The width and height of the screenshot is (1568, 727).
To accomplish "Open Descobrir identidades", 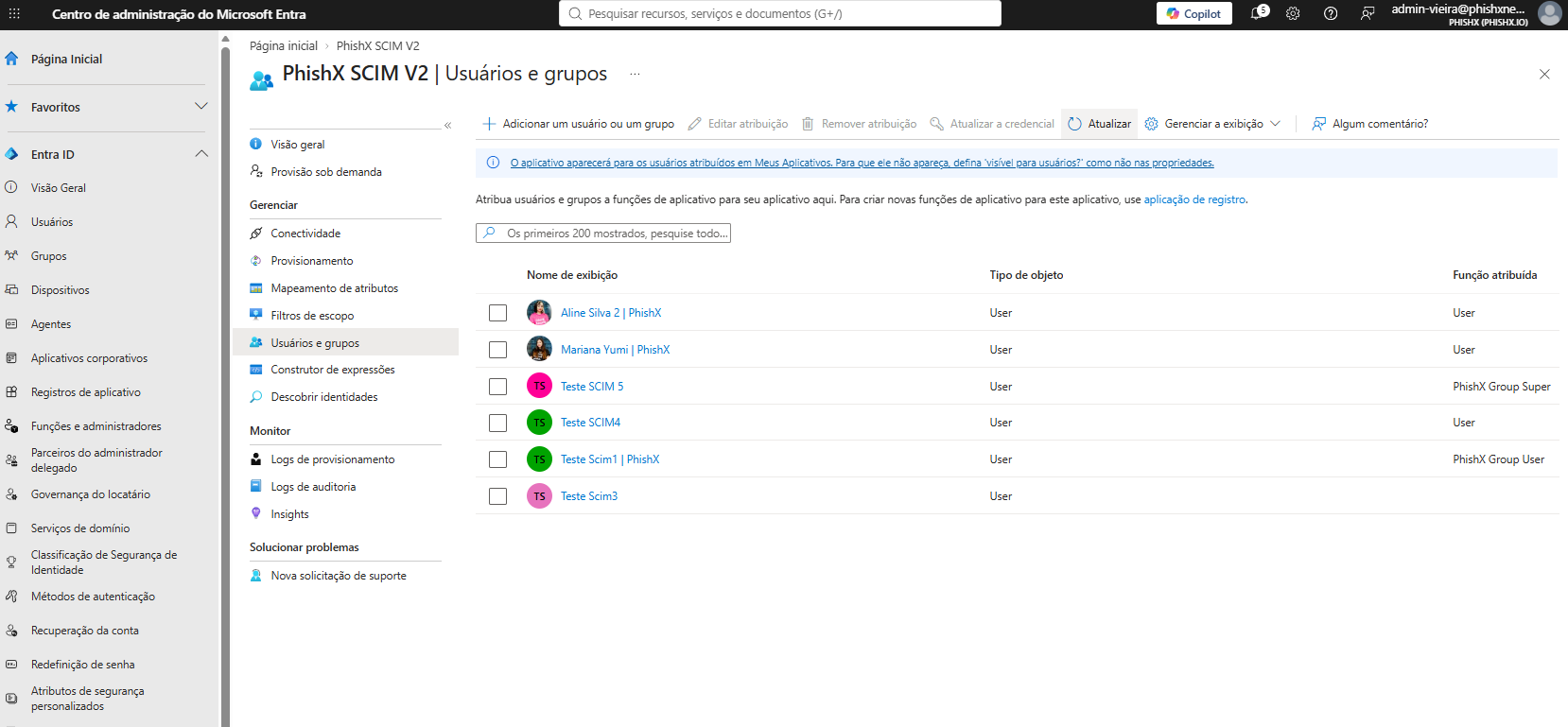I will 324,396.
